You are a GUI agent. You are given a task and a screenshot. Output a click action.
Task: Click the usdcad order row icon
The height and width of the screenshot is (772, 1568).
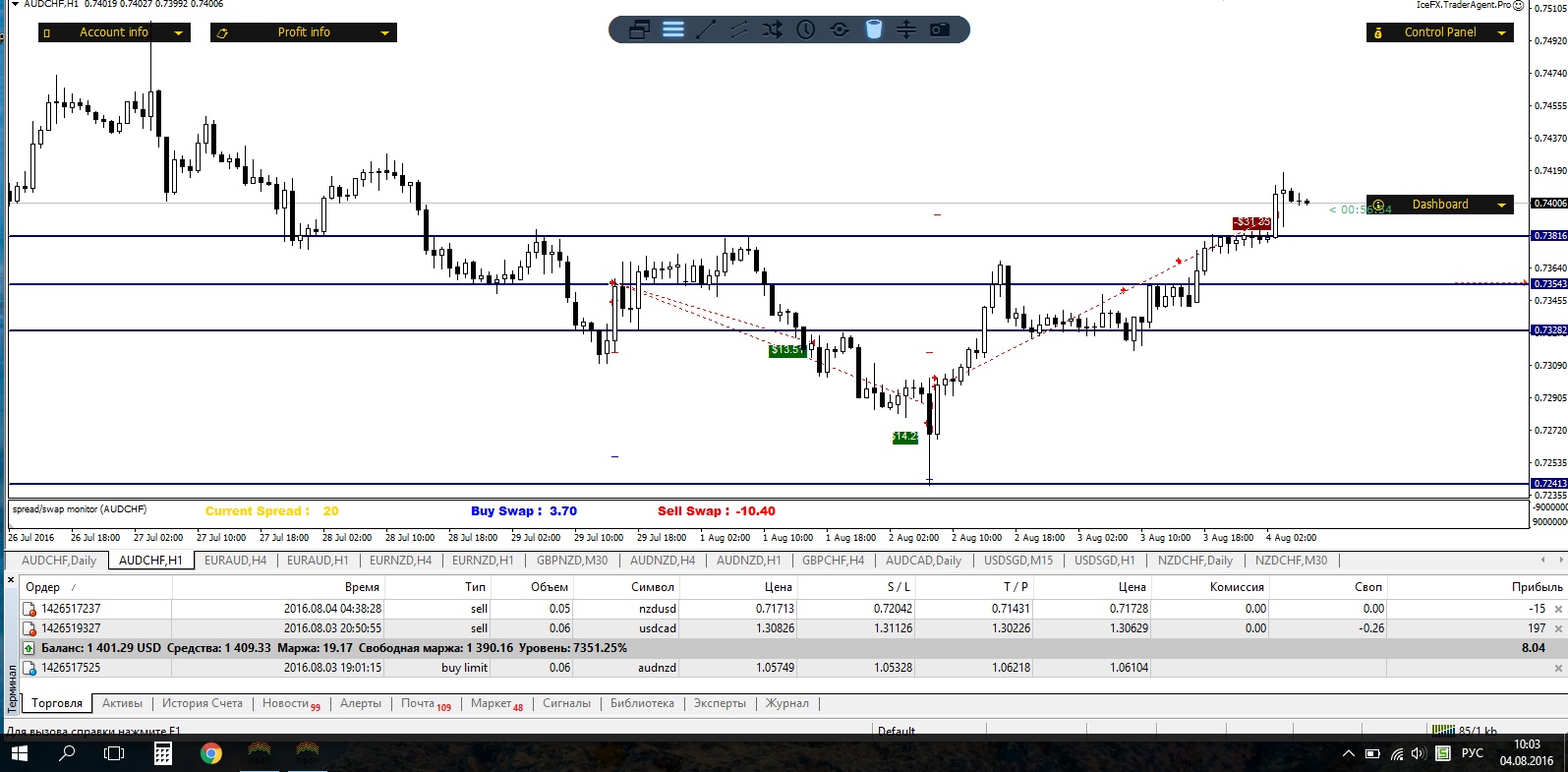[29, 628]
